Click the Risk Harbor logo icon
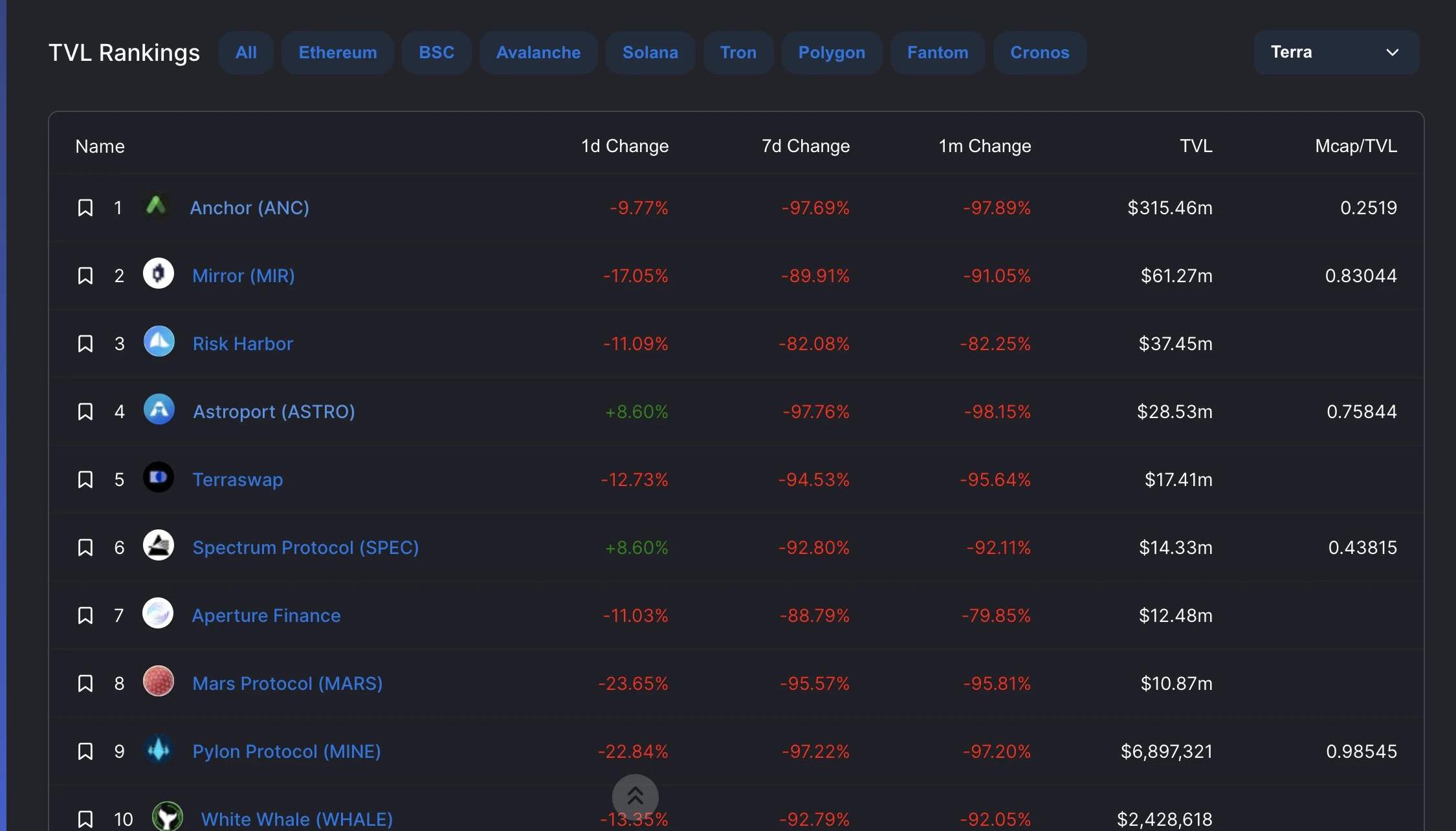The height and width of the screenshot is (831, 1456). 159,342
